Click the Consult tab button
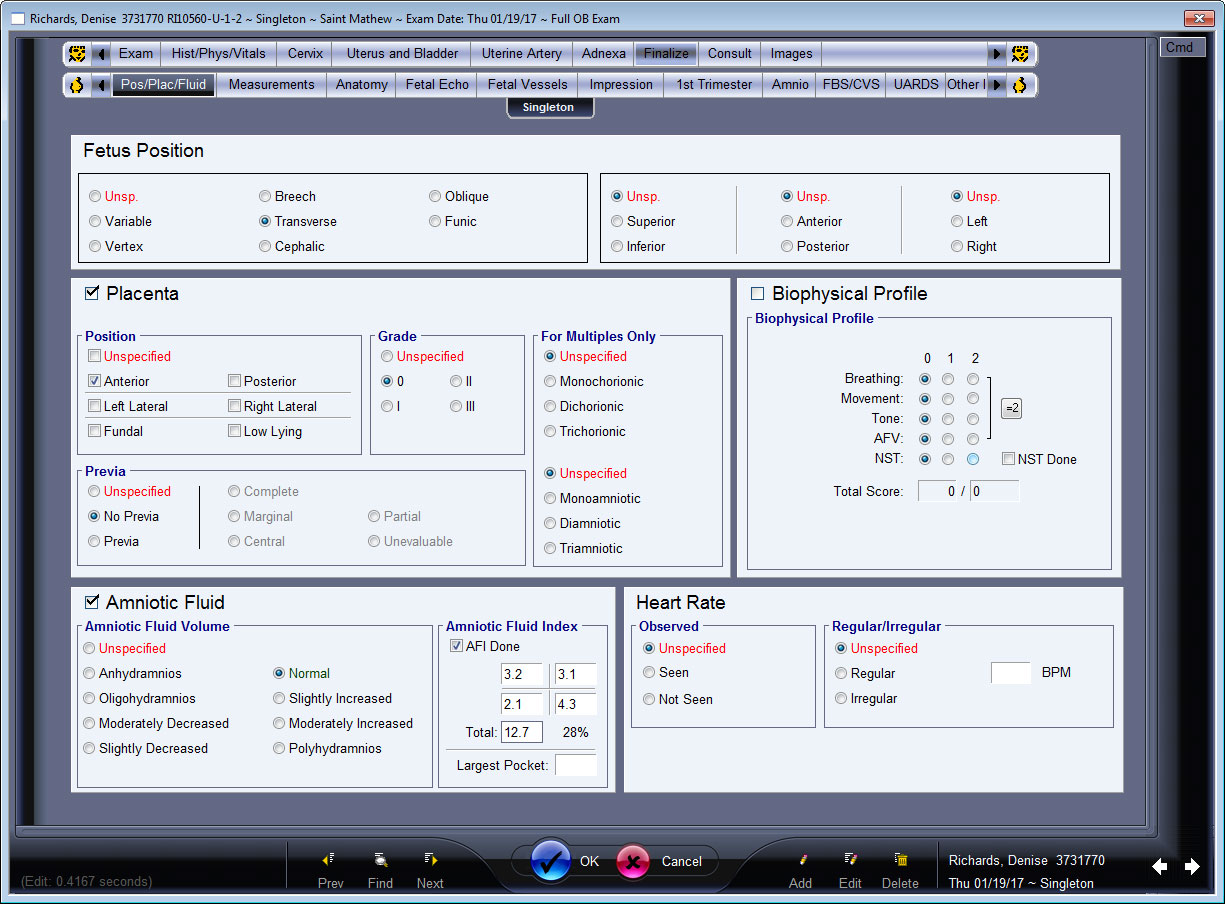This screenshot has width=1225, height=904. click(730, 54)
